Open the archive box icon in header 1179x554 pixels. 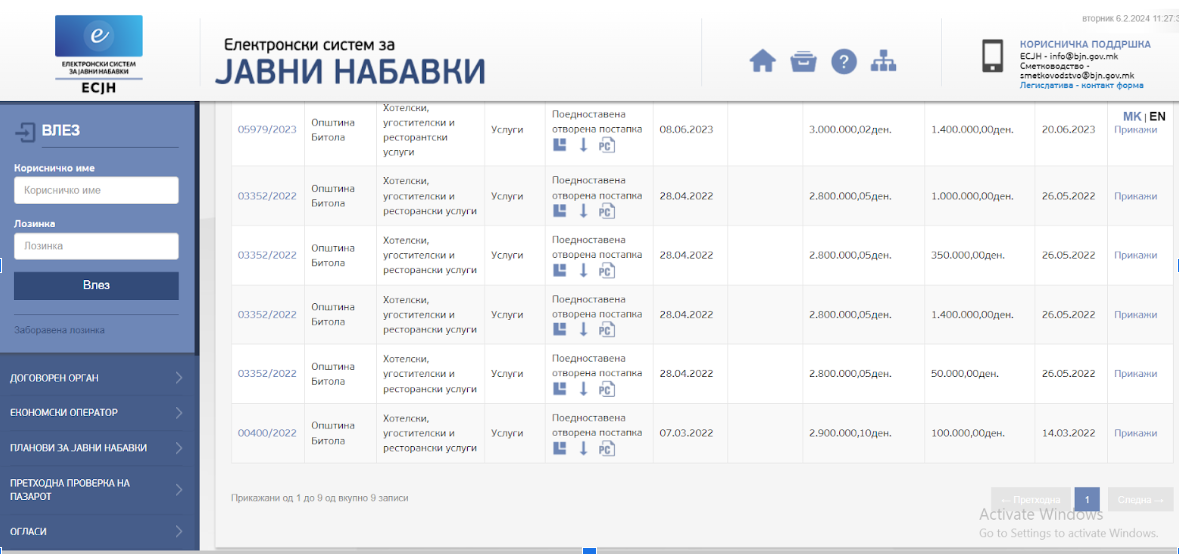click(803, 62)
